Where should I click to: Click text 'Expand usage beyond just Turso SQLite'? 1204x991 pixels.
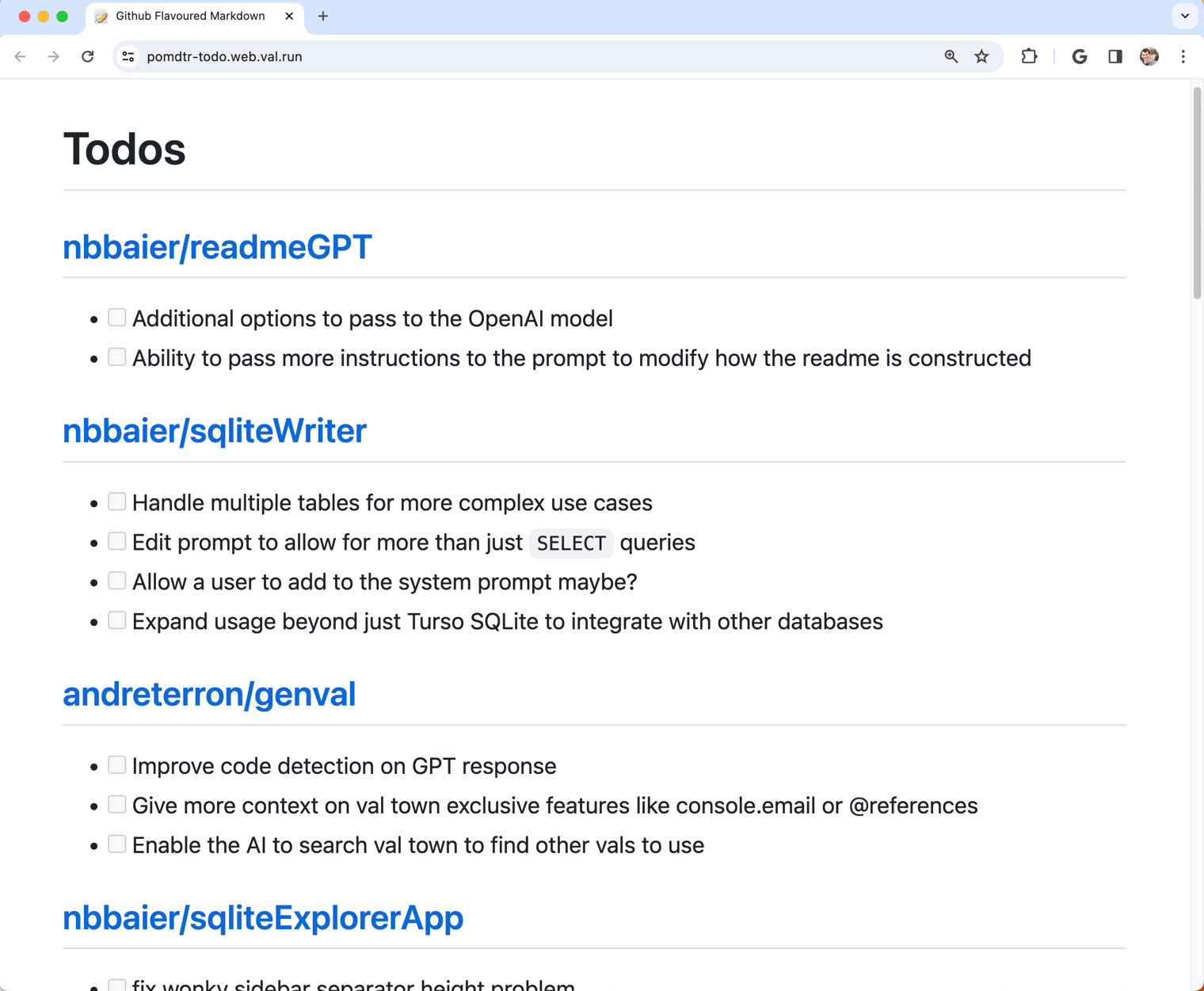pos(336,622)
